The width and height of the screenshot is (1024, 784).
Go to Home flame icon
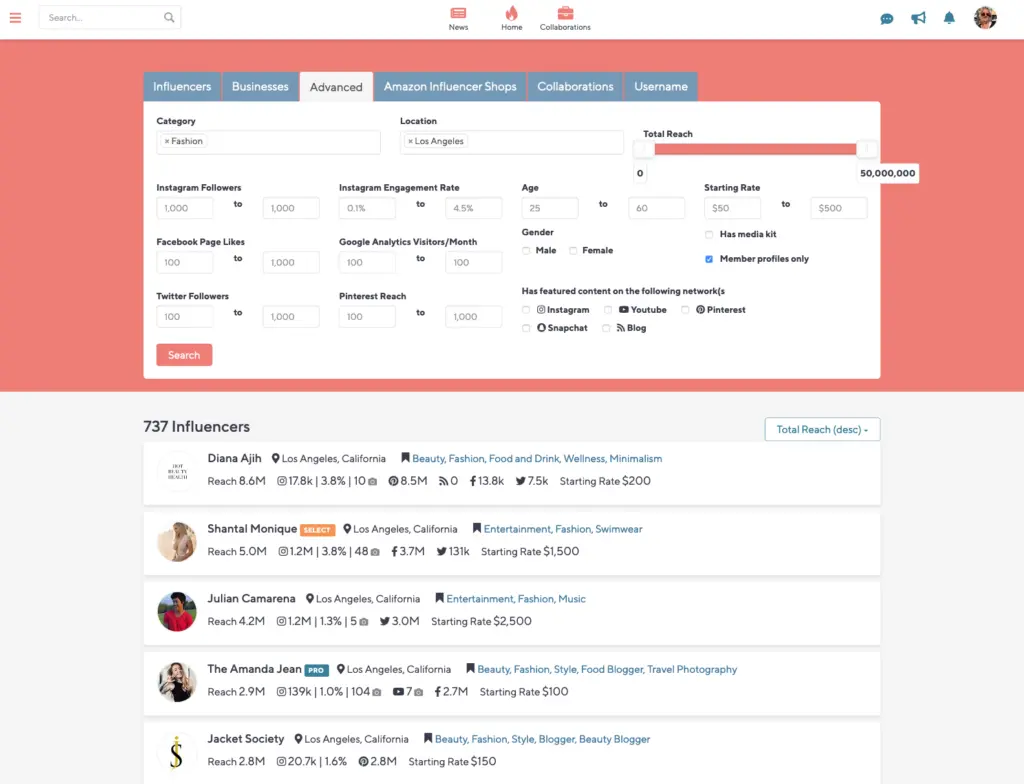(512, 13)
